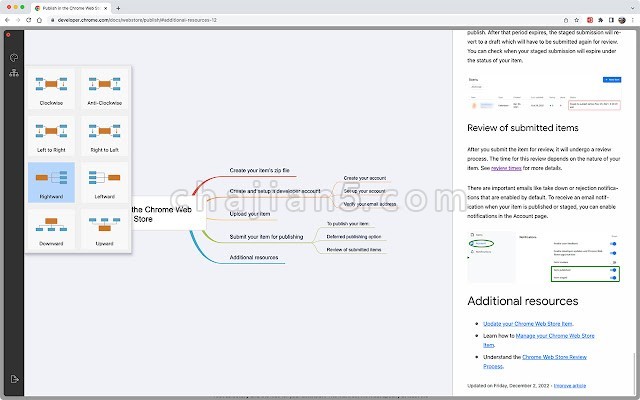The width and height of the screenshot is (640, 400).
Task: Select the To publish your item: node
Action: (x=348, y=224)
